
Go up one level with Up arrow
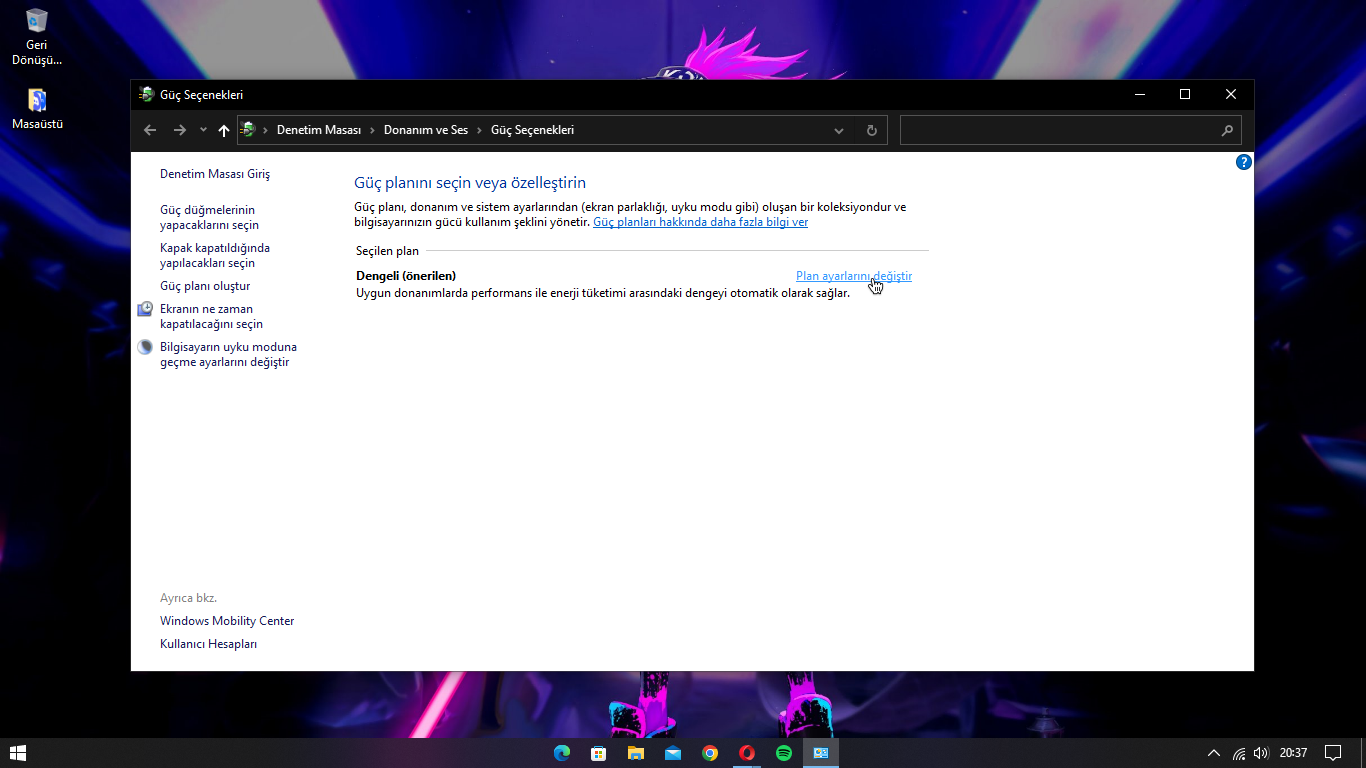(224, 130)
